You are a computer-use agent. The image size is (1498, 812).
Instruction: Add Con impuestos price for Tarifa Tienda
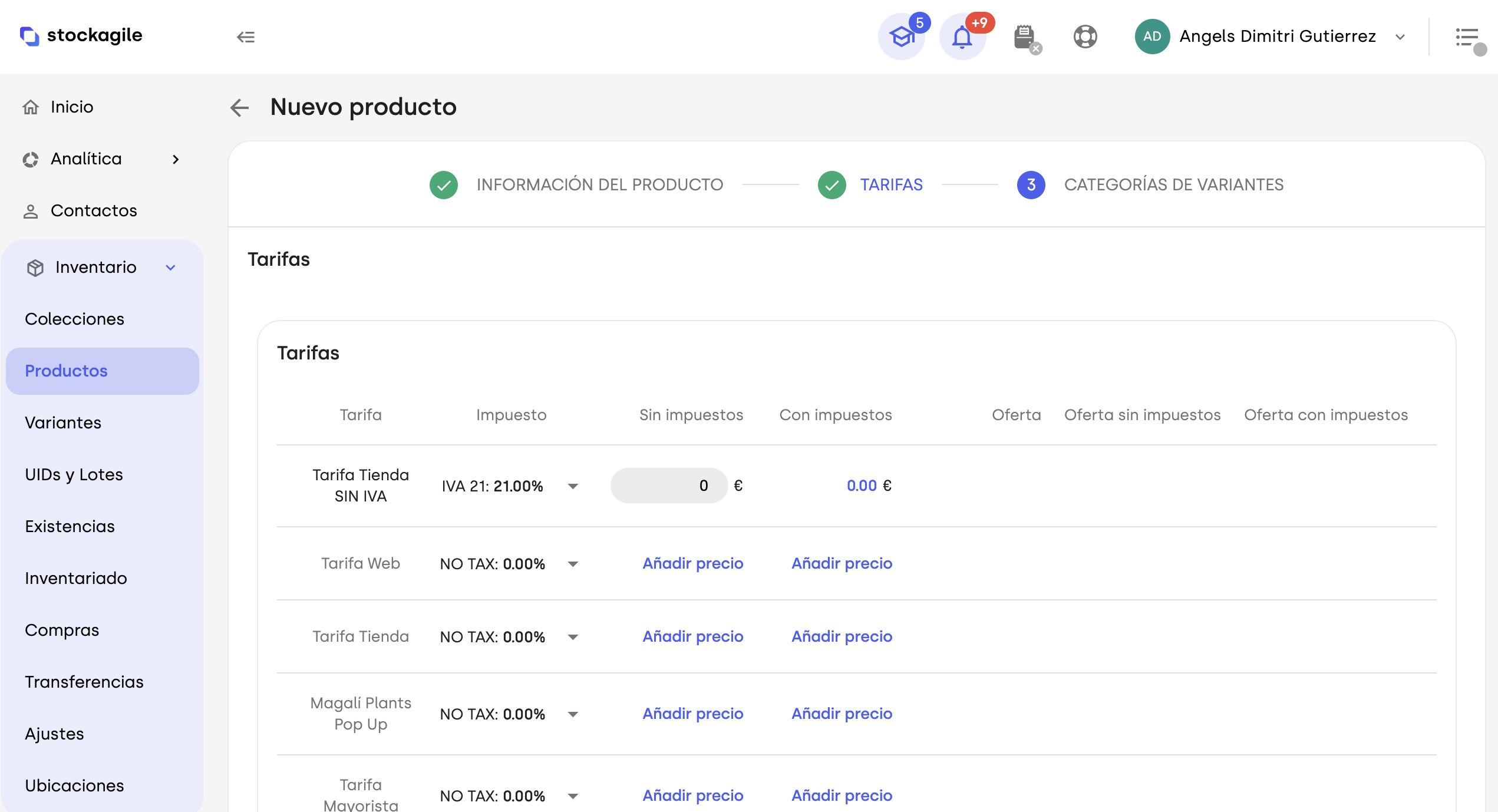(x=842, y=637)
